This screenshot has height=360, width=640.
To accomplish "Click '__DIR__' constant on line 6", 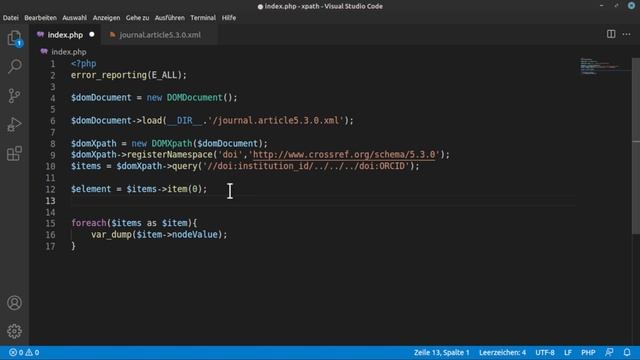I will (x=184, y=120).
